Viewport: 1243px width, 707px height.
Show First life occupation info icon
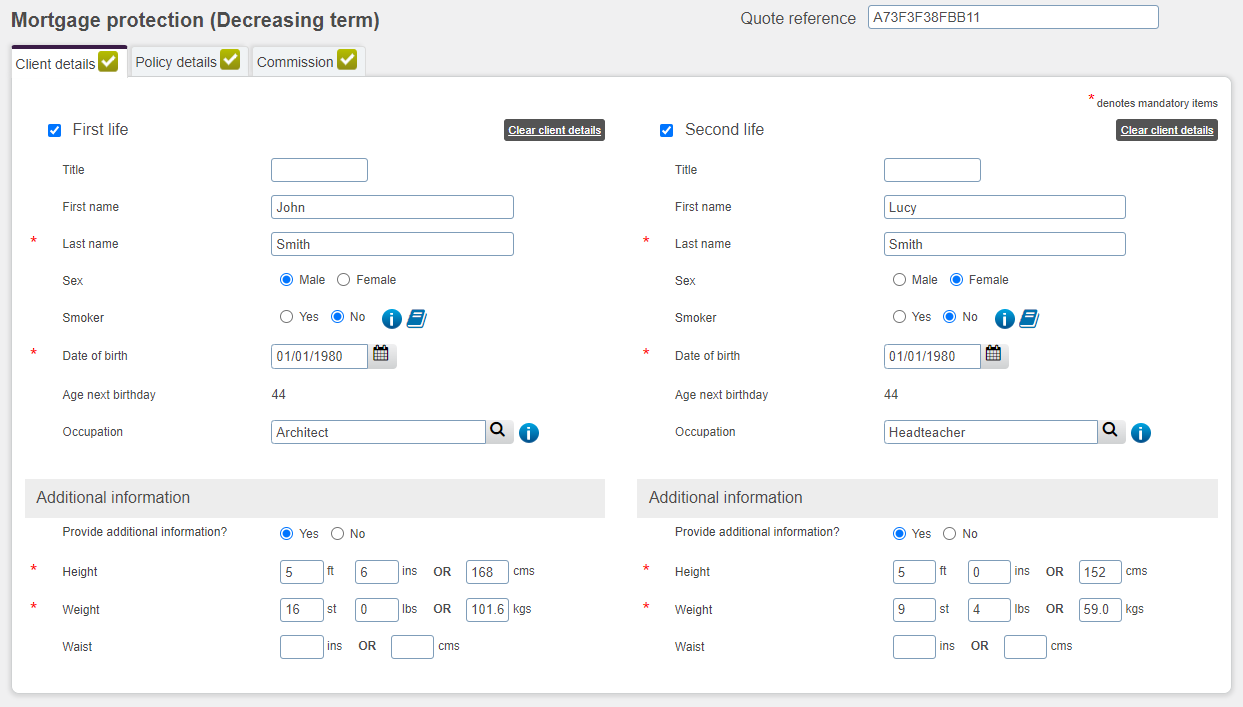(529, 433)
